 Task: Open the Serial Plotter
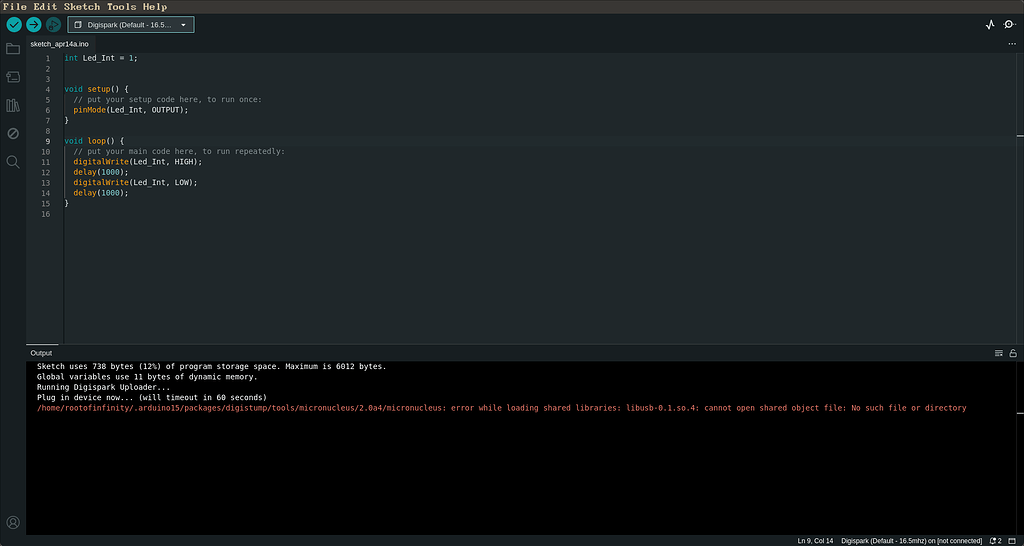click(990, 24)
